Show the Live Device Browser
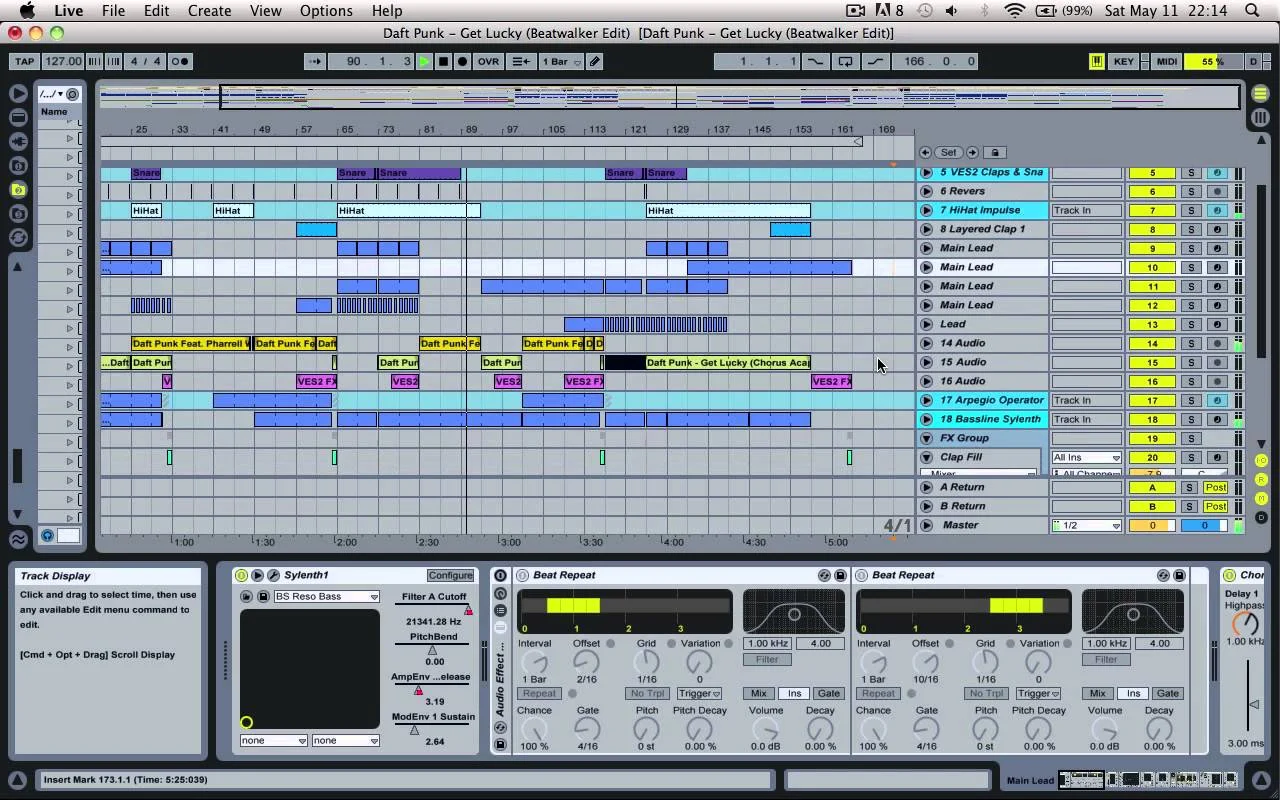The image size is (1280, 800). (18, 117)
